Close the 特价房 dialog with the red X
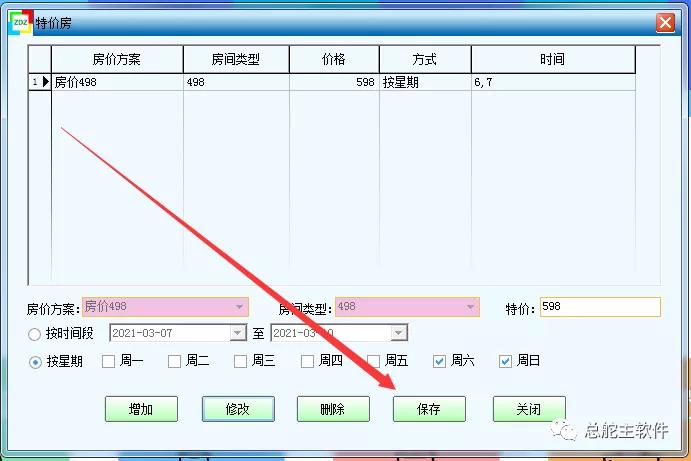Image resolution: width=691 pixels, height=461 pixels. pos(665,22)
